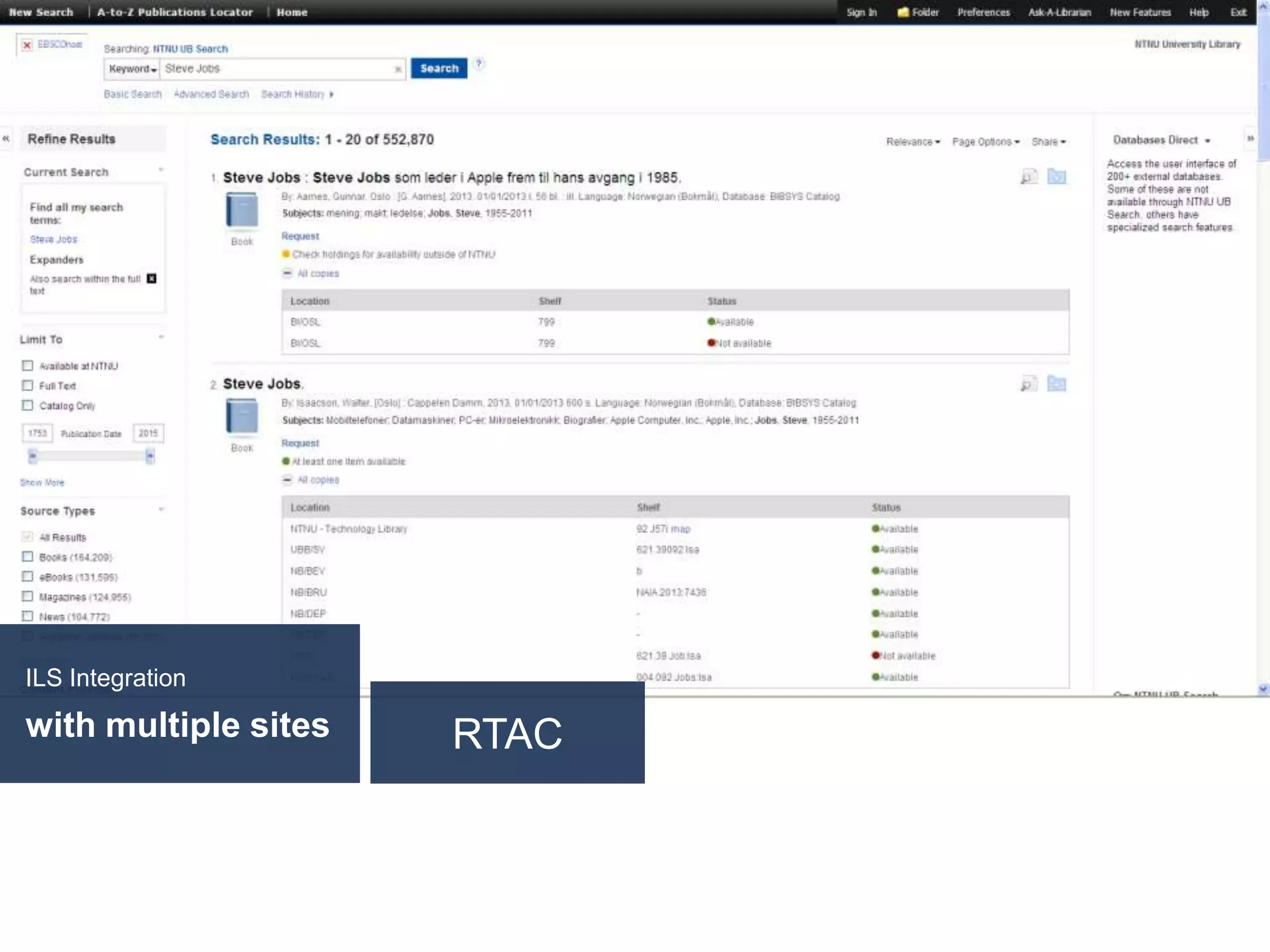Click Sign In
Screen dimensions: 1270x952
(x=862, y=12)
